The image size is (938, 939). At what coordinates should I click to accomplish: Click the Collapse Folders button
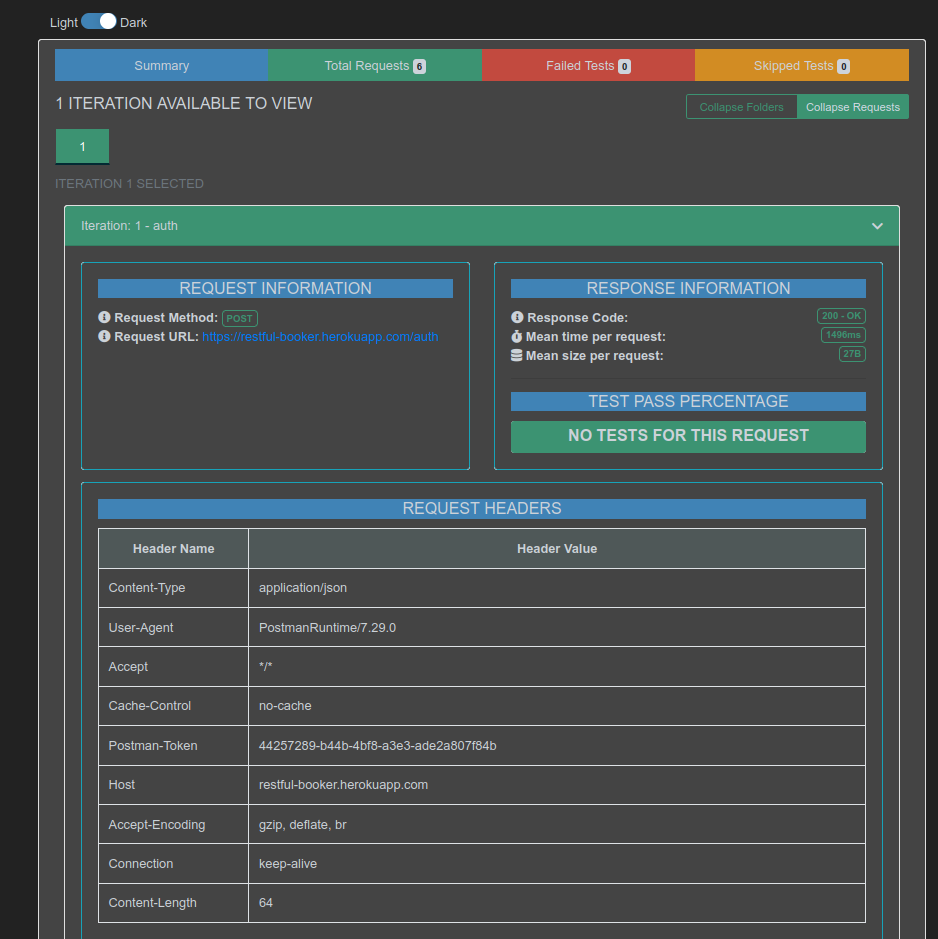[741, 107]
